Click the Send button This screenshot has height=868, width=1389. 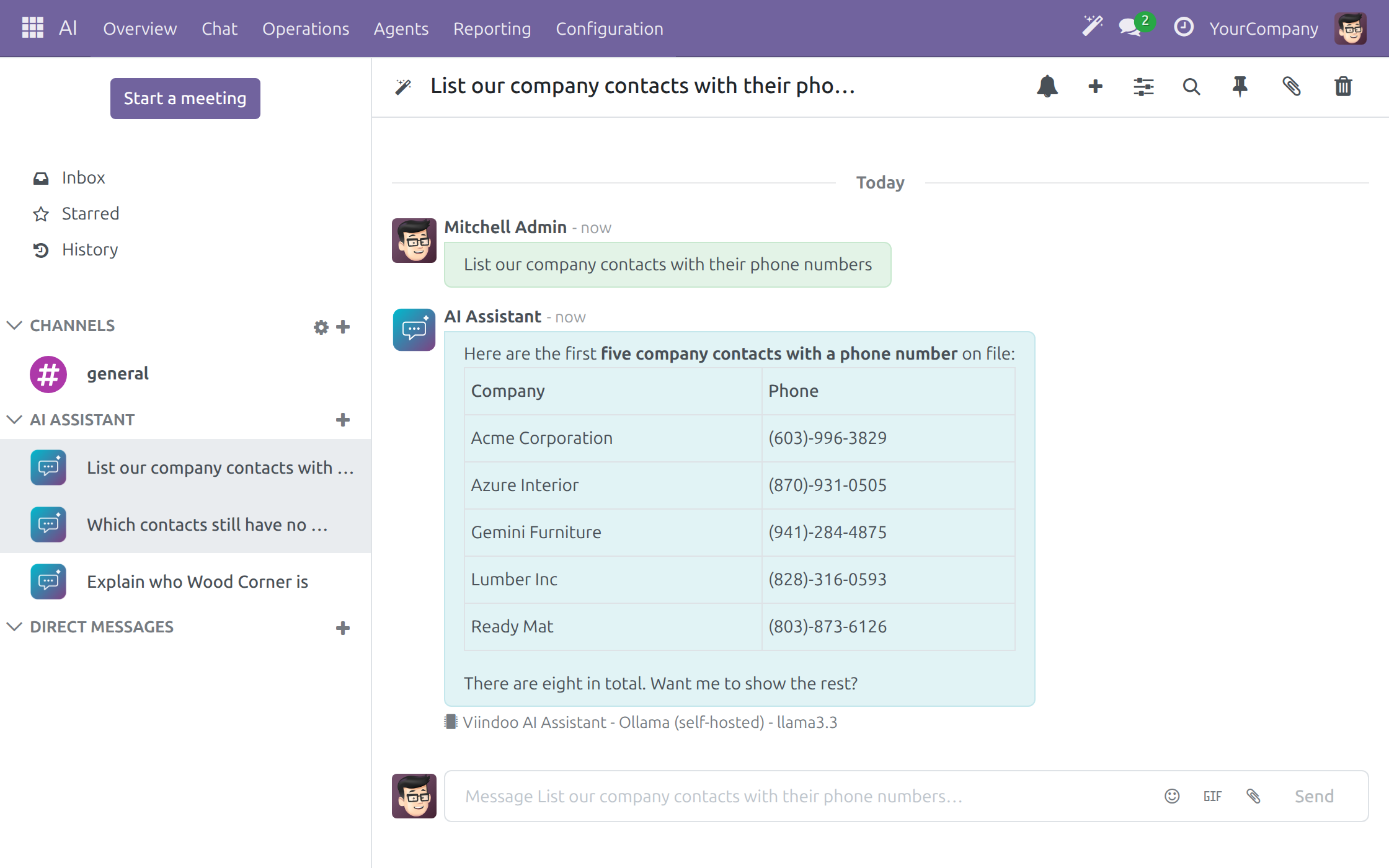click(1314, 796)
